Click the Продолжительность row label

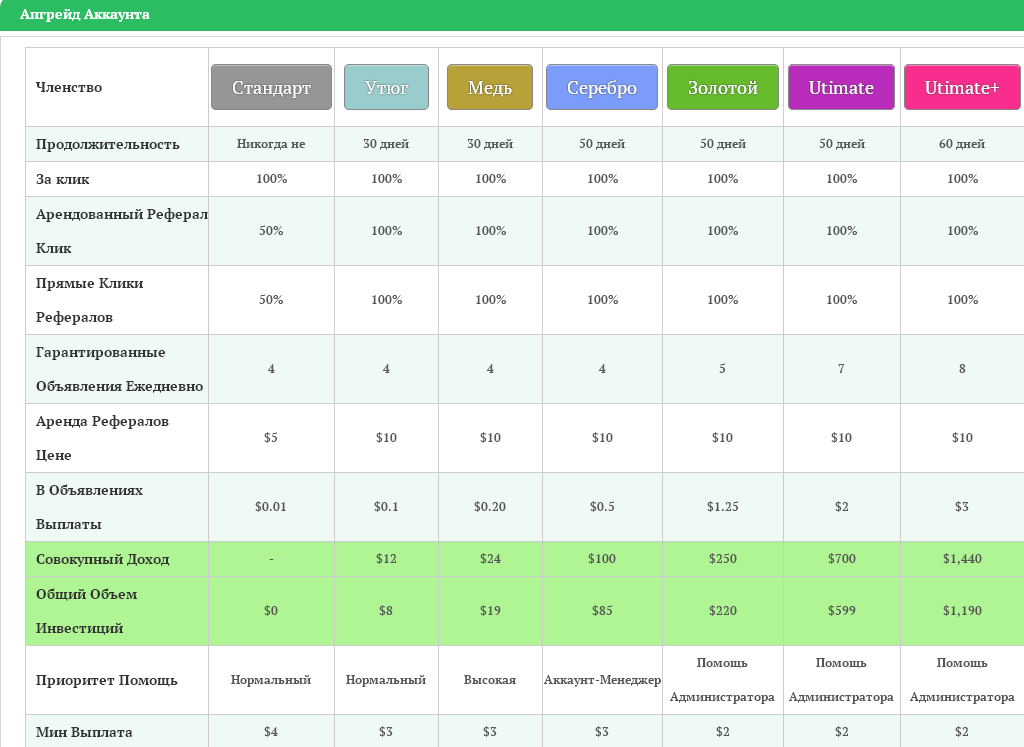[x=108, y=144]
